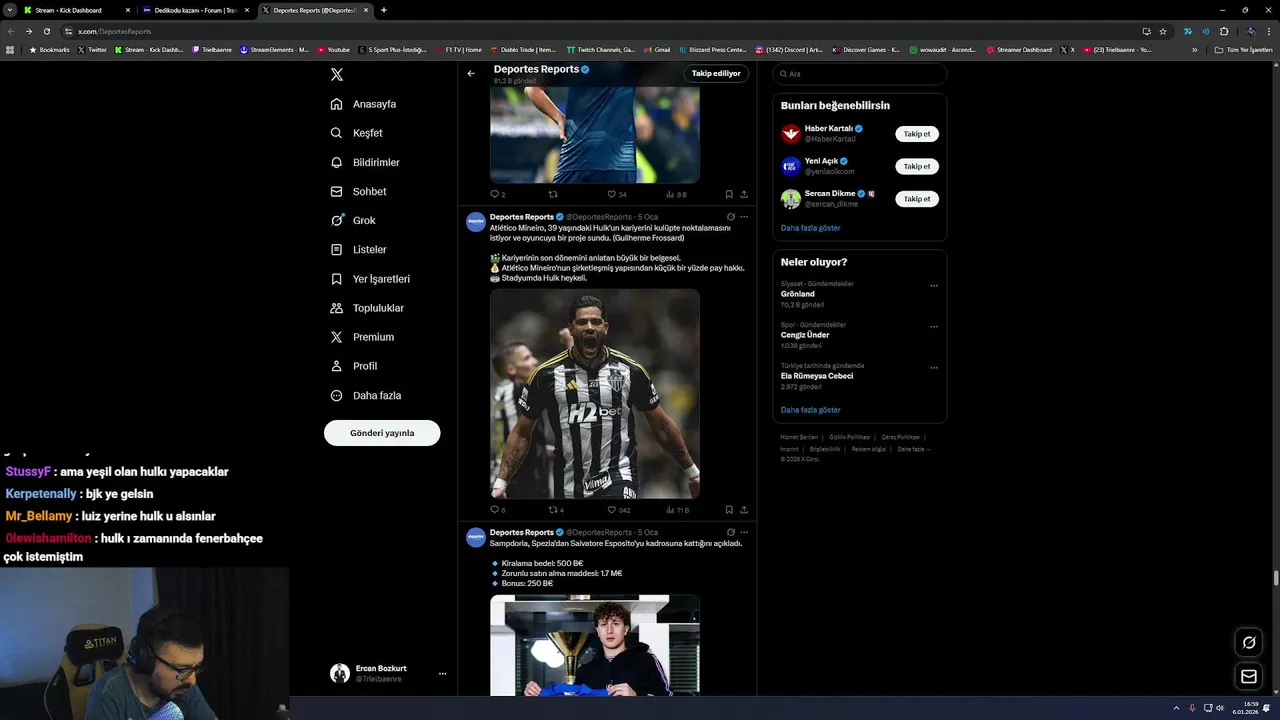Image resolution: width=1280 pixels, height=720 pixels.
Task: Open Deportes Reports avatar on Hulk post
Action: 476,222
